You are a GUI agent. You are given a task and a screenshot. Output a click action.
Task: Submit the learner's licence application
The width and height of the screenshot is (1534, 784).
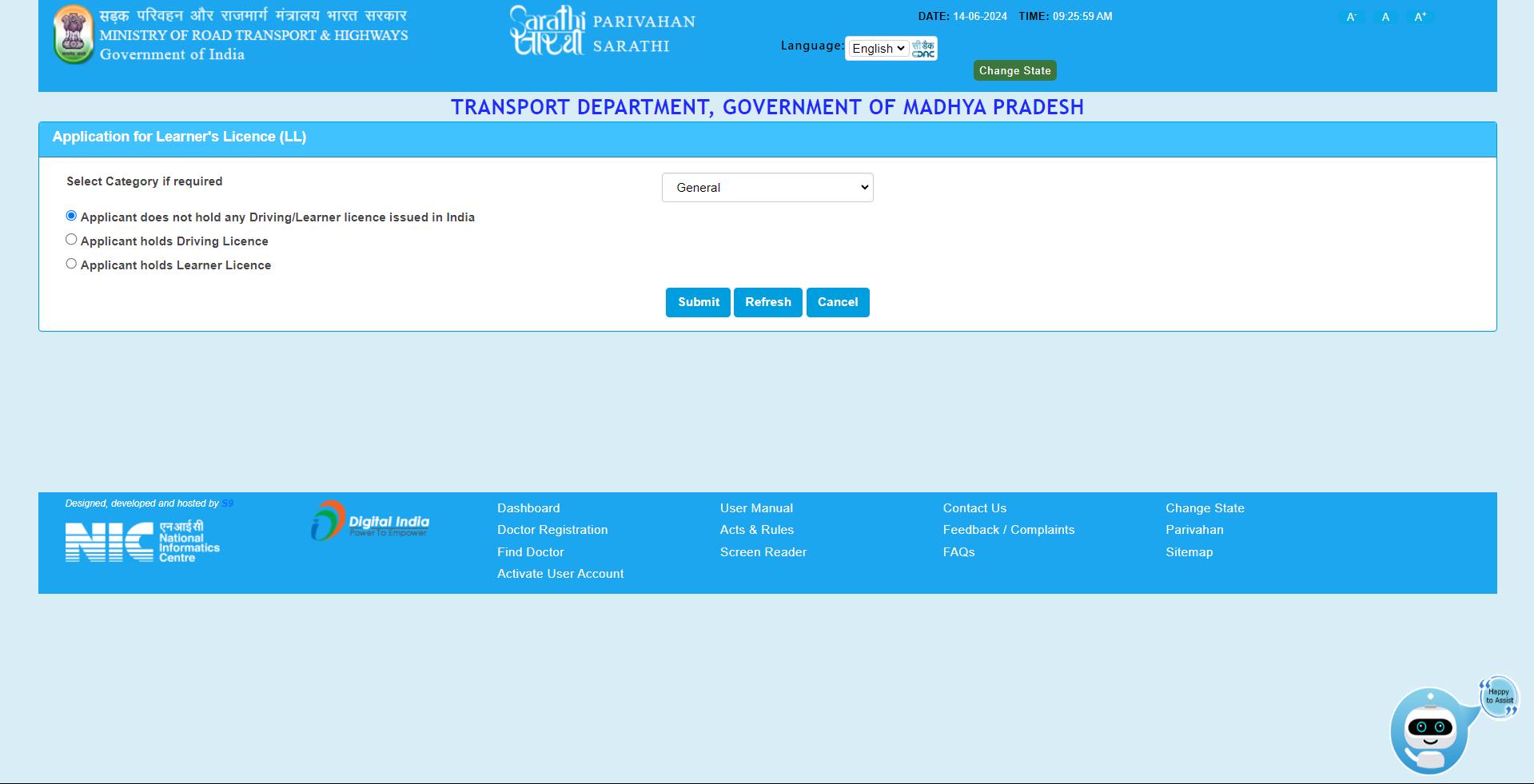(698, 302)
